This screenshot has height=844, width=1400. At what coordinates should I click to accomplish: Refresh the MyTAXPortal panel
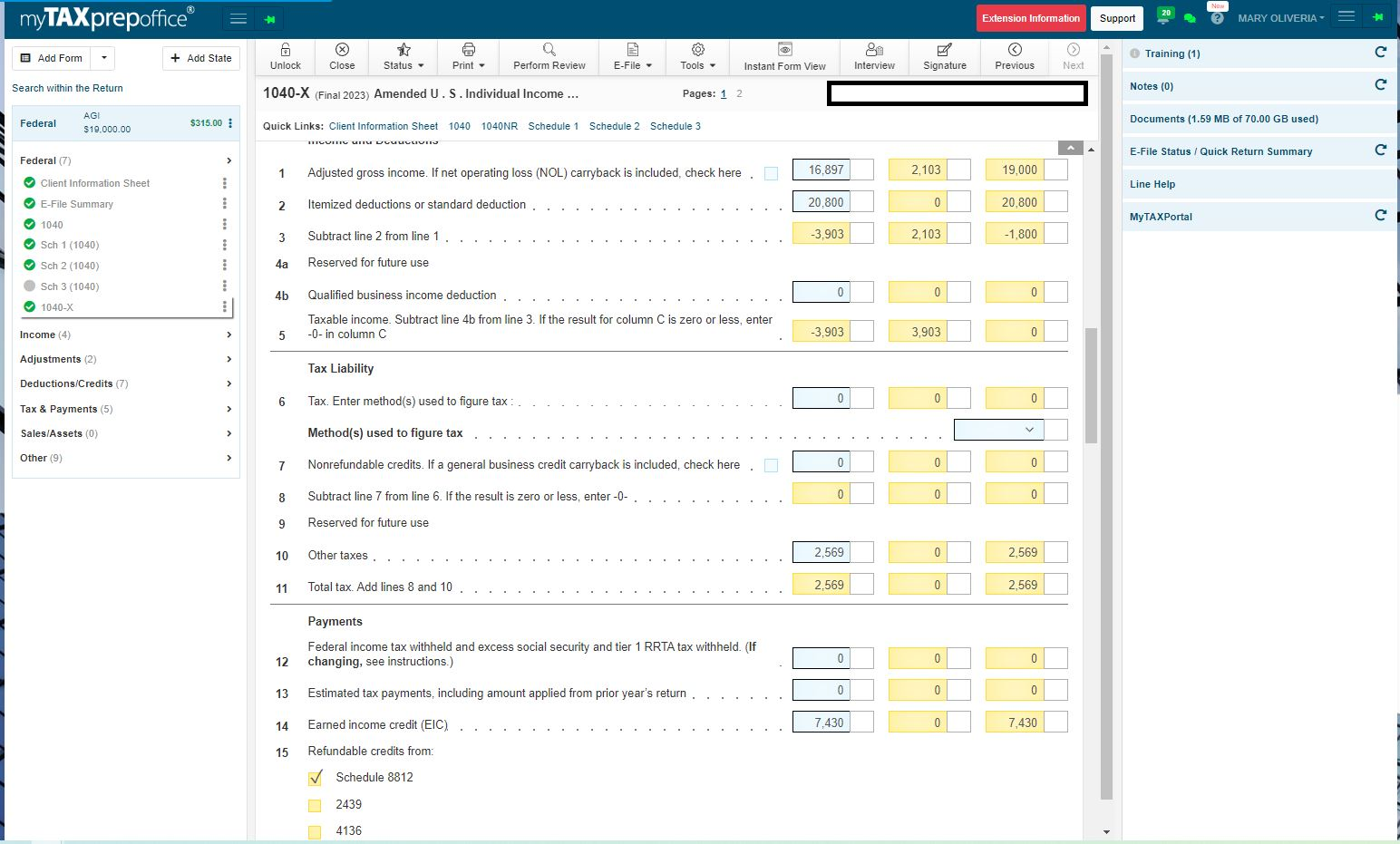coord(1380,216)
